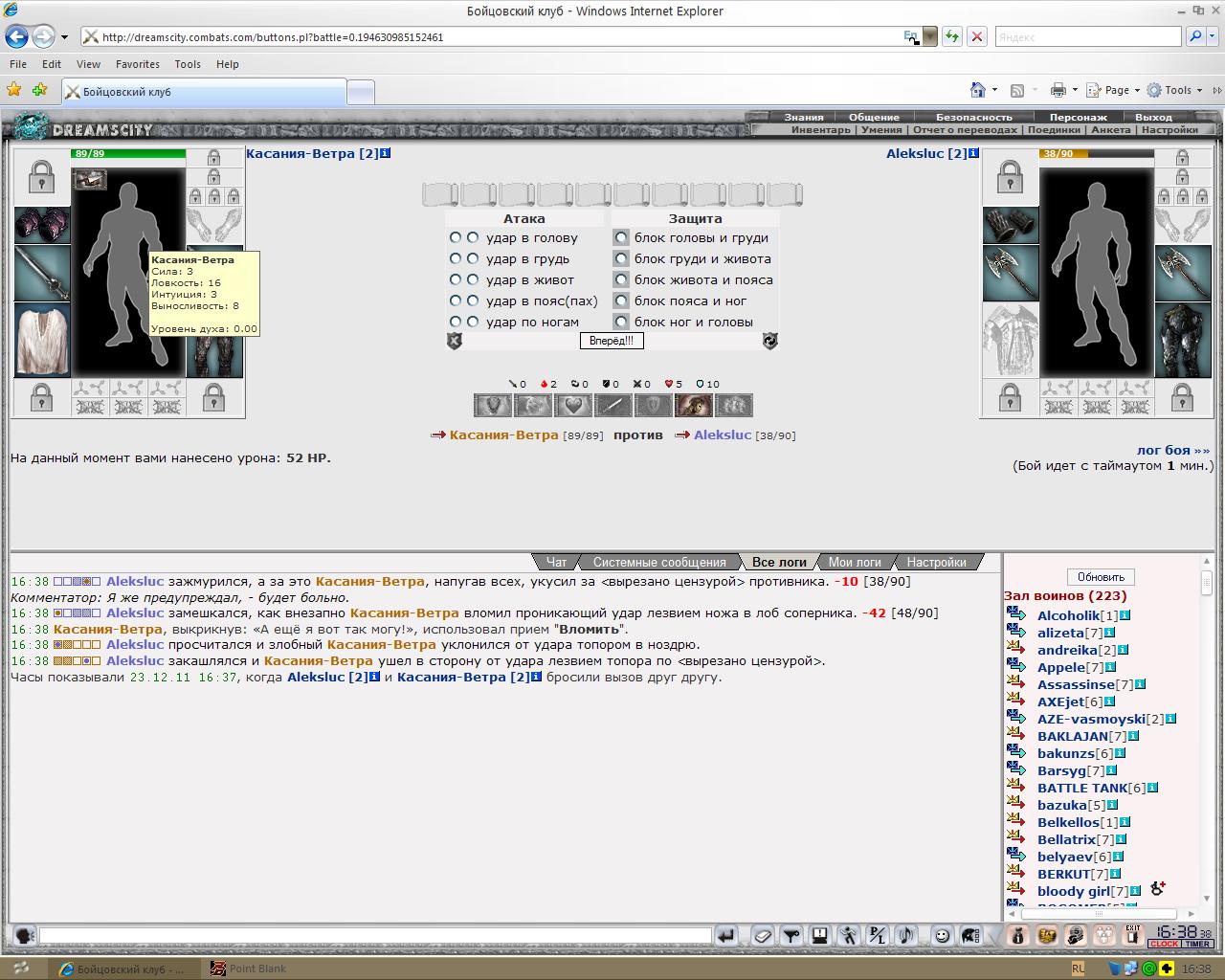Viewport: 1225px width, 980px height.
Task: Open the search provider dropdown arrow
Action: point(1213,37)
